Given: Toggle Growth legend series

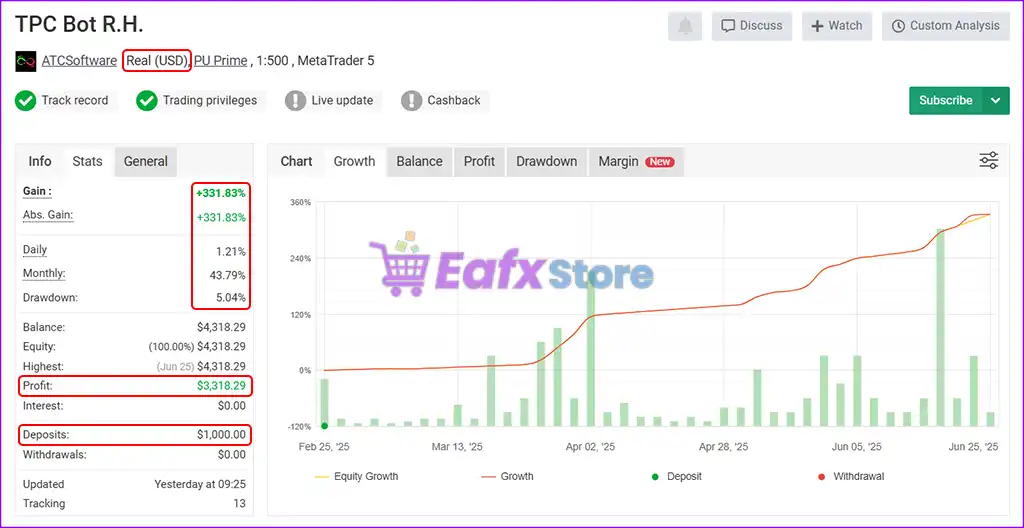Looking at the screenshot, I should pos(507,476).
